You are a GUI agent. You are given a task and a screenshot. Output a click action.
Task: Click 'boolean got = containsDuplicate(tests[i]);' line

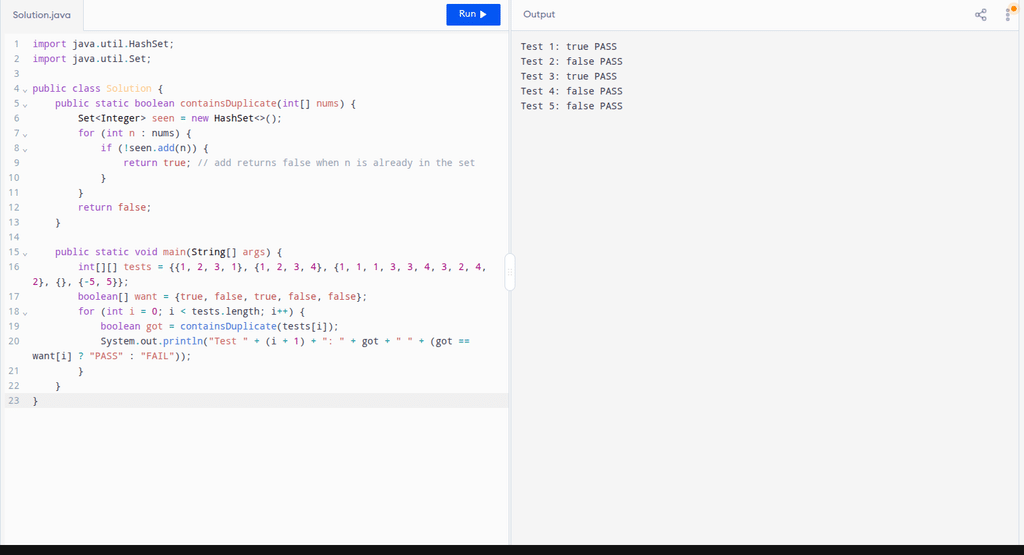[219, 326]
